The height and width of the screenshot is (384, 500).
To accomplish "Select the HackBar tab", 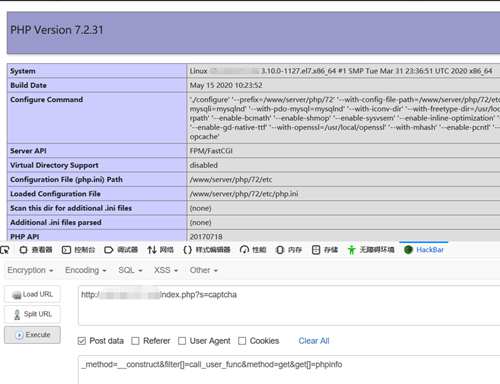I will [x=424, y=250].
